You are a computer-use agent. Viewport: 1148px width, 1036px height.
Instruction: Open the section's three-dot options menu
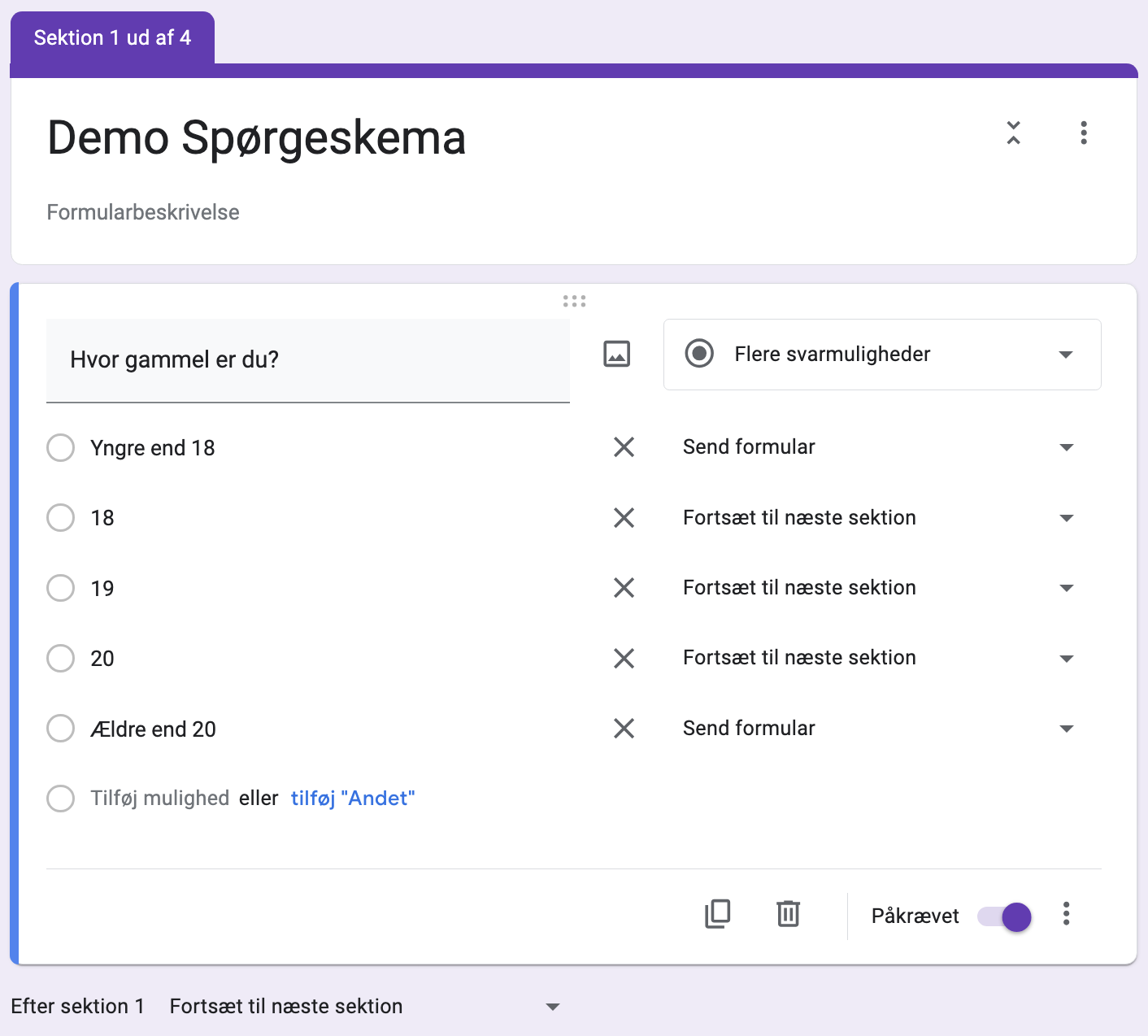click(1083, 133)
